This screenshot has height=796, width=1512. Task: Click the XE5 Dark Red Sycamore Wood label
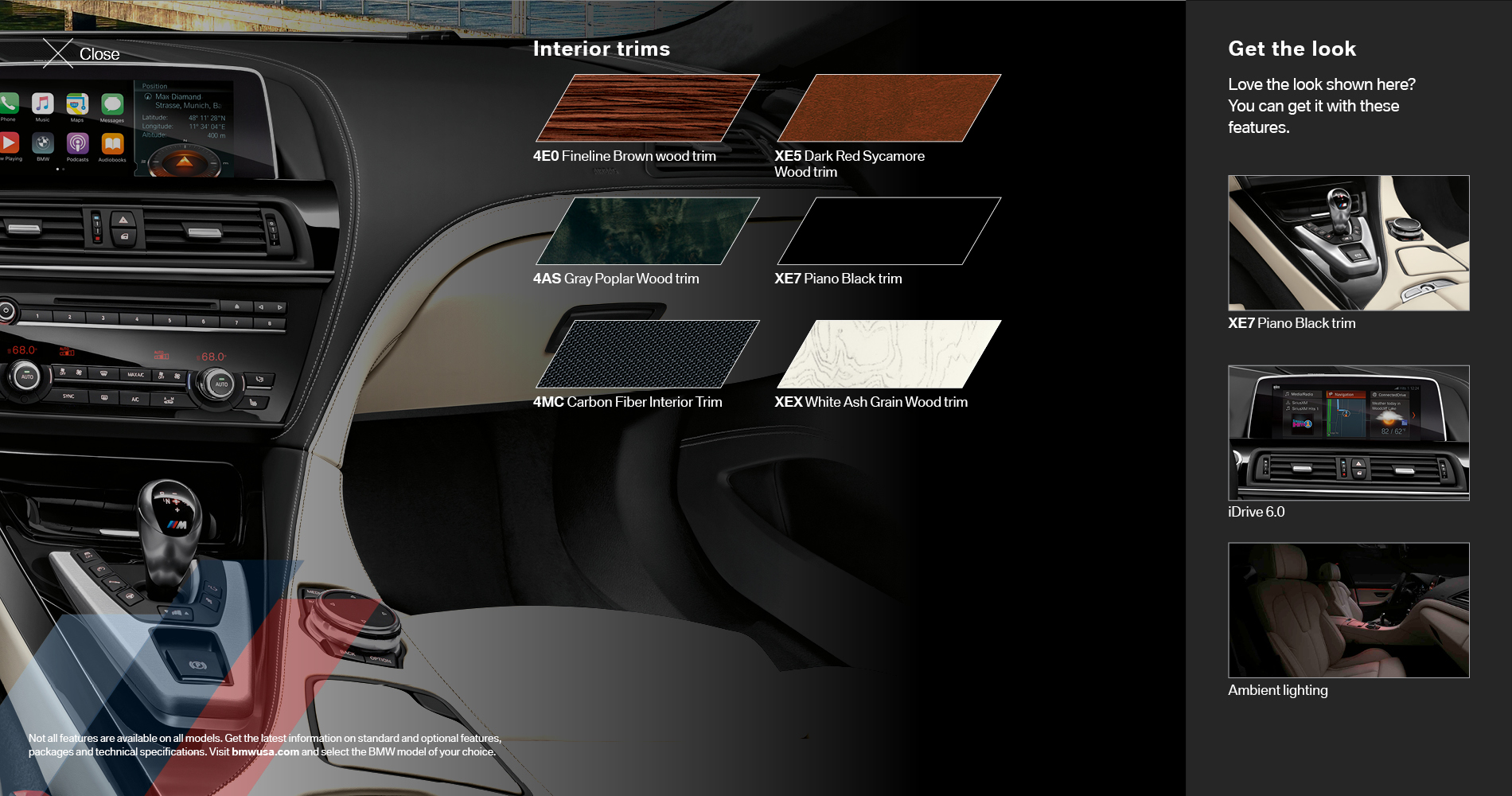[x=849, y=164]
